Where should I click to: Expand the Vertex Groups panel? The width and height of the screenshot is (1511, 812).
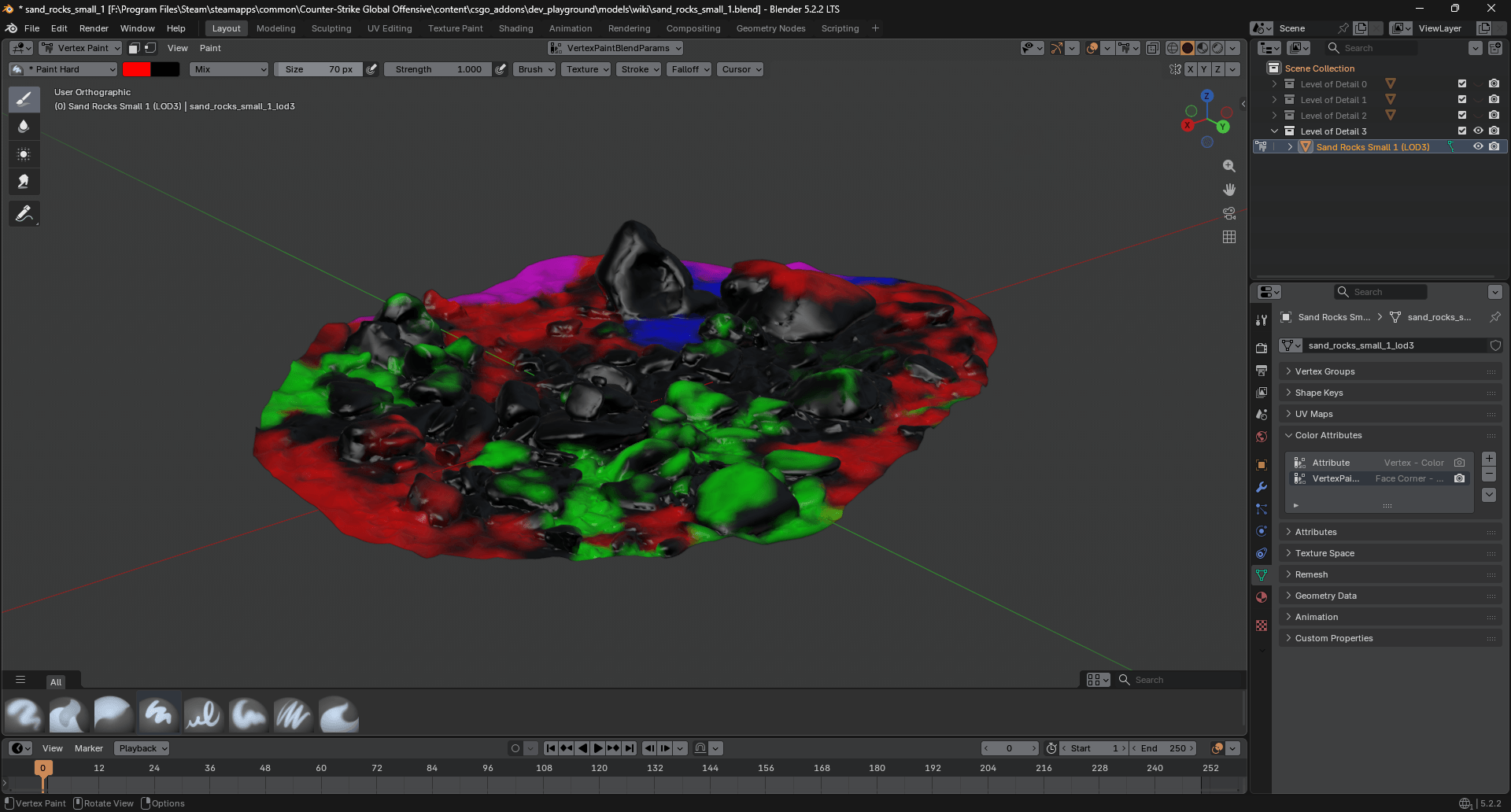(1391, 371)
